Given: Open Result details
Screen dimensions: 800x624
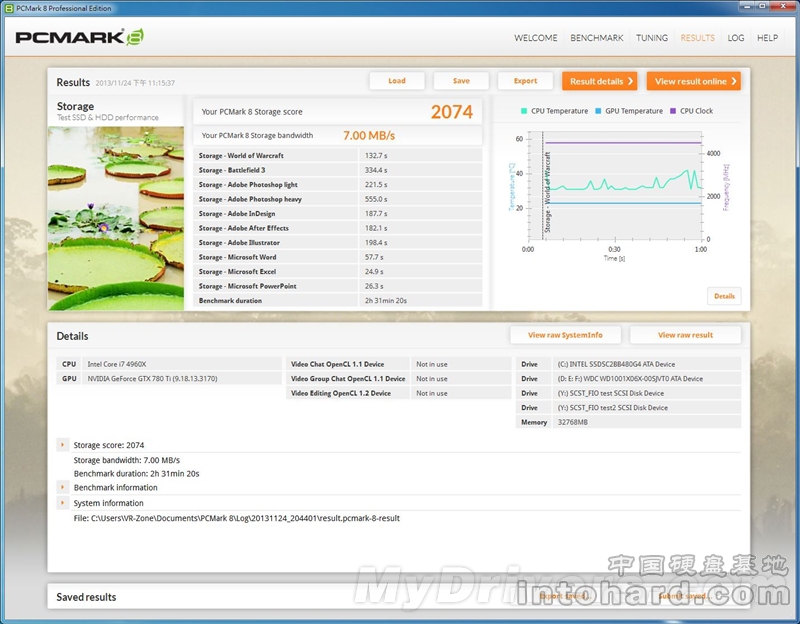Looking at the screenshot, I should coord(599,81).
